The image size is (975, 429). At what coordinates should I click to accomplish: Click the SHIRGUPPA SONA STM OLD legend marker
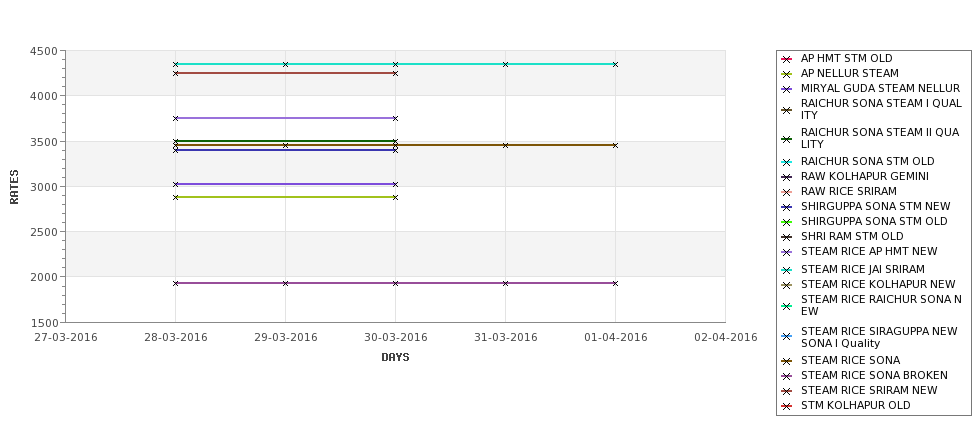click(787, 222)
